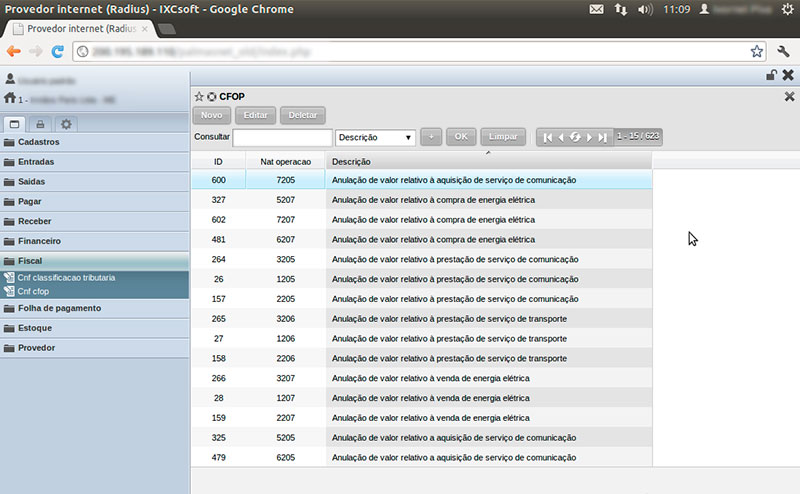Viewport: 800px width, 494px height.
Task: Click Nat operacao value 1207
Action: coord(286,398)
